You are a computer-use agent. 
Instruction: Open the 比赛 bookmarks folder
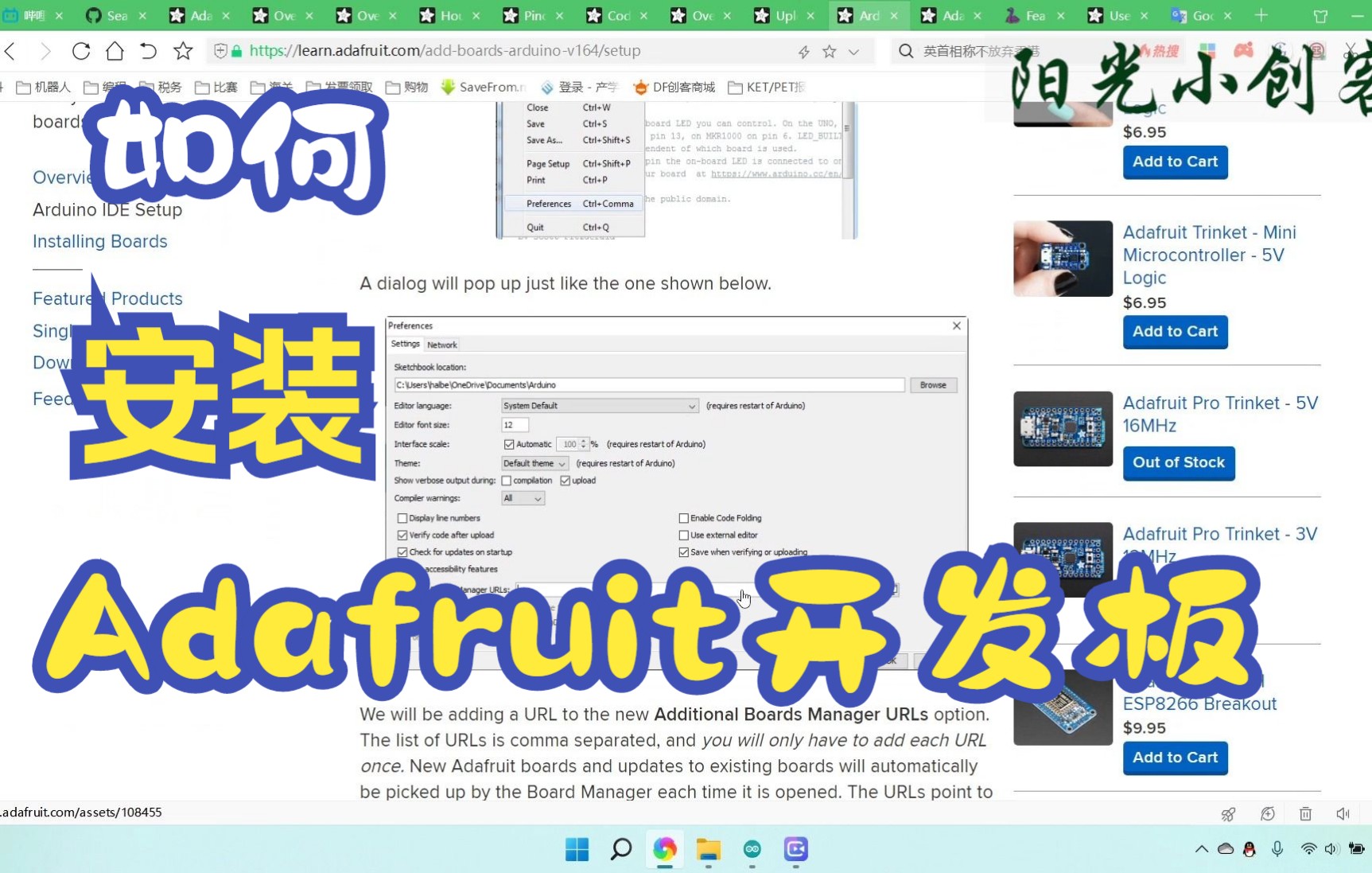click(216, 87)
